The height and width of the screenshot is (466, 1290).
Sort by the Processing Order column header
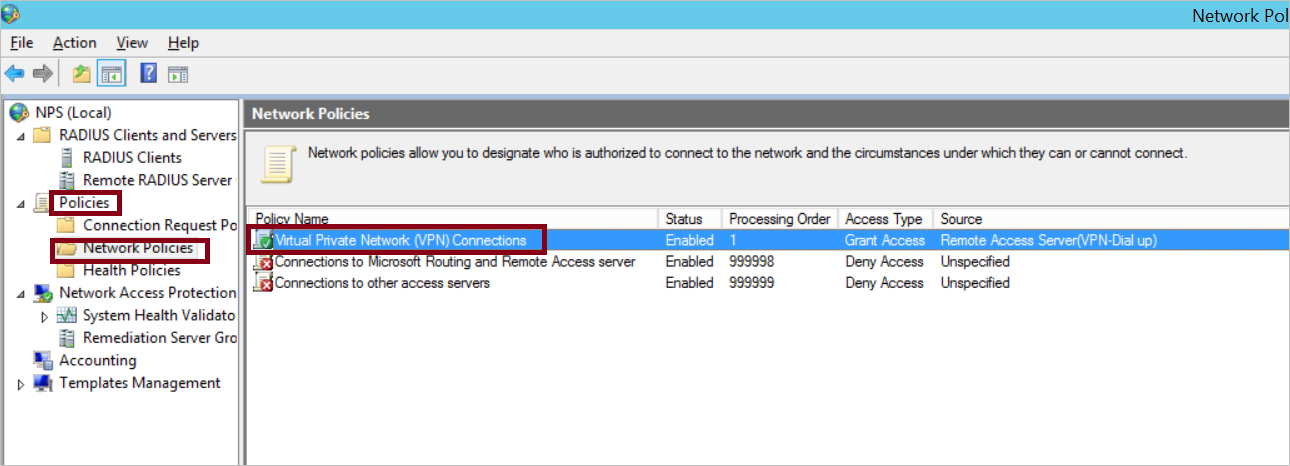tap(780, 219)
